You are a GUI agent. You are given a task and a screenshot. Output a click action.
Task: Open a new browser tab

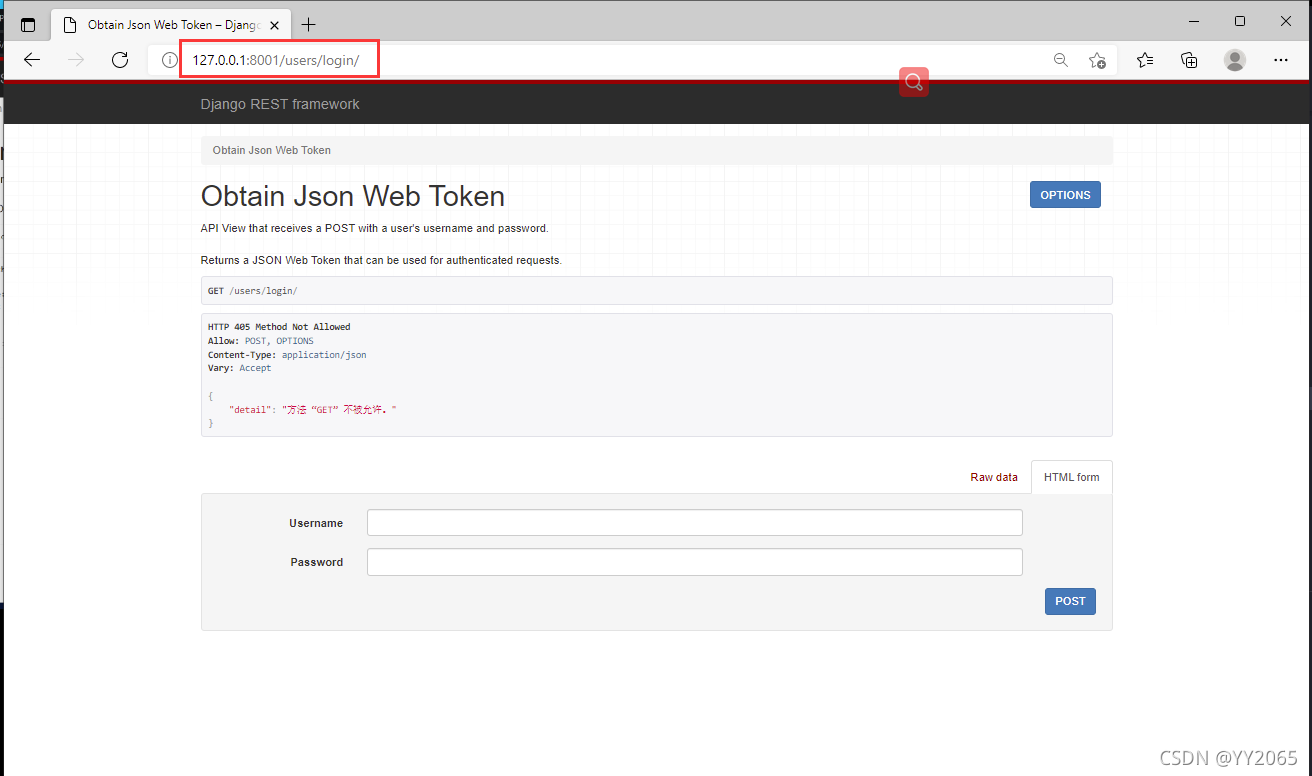(309, 25)
